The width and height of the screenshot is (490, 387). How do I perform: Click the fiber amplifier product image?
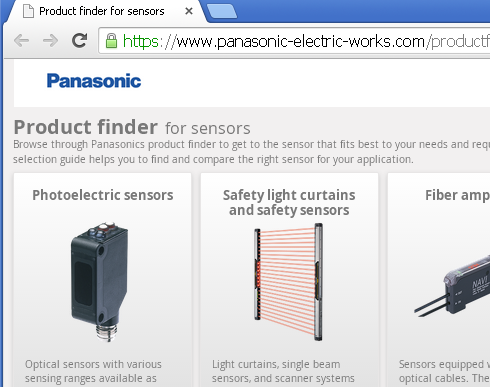point(452,284)
